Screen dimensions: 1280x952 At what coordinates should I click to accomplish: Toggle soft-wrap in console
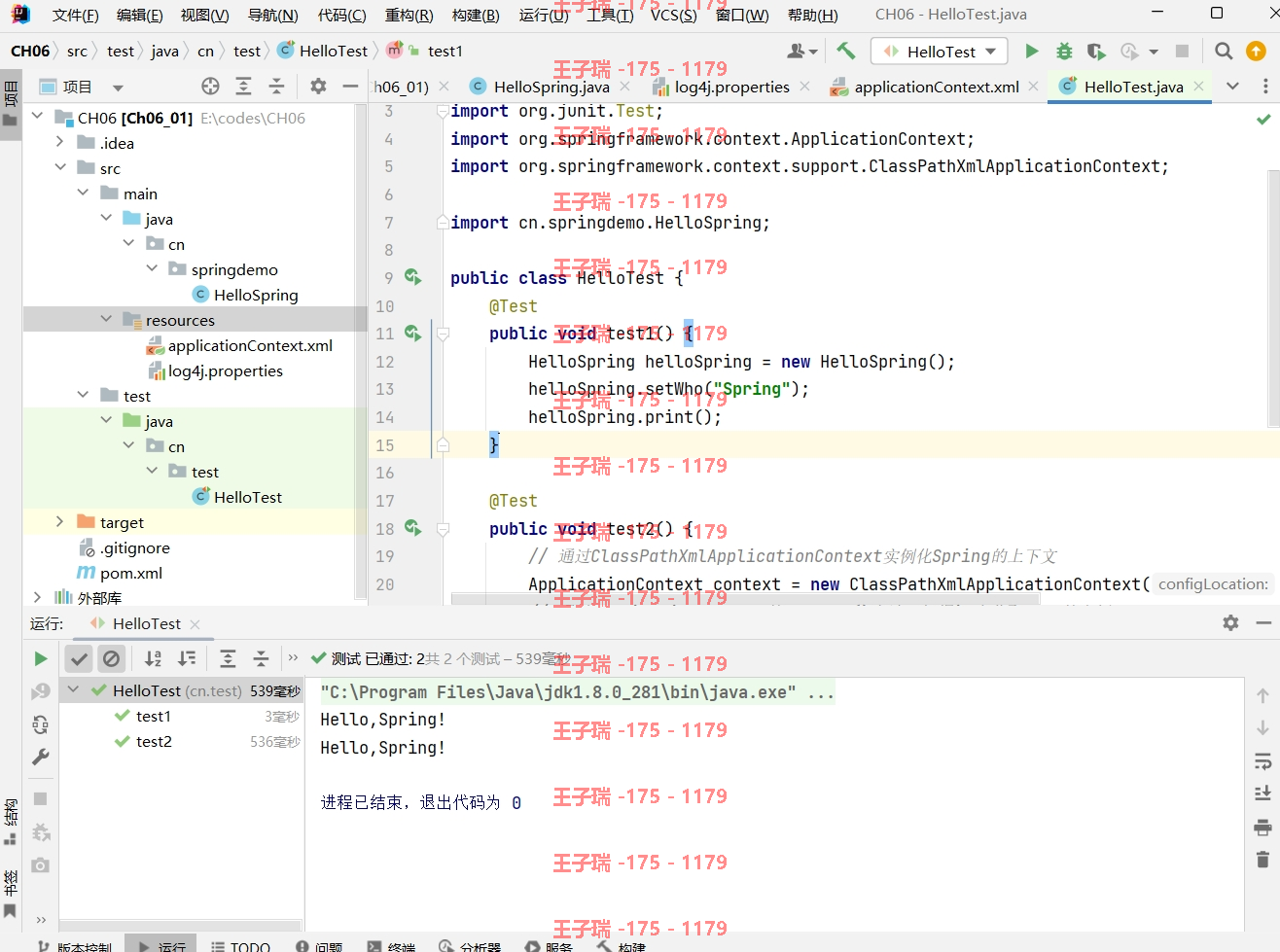1262,760
